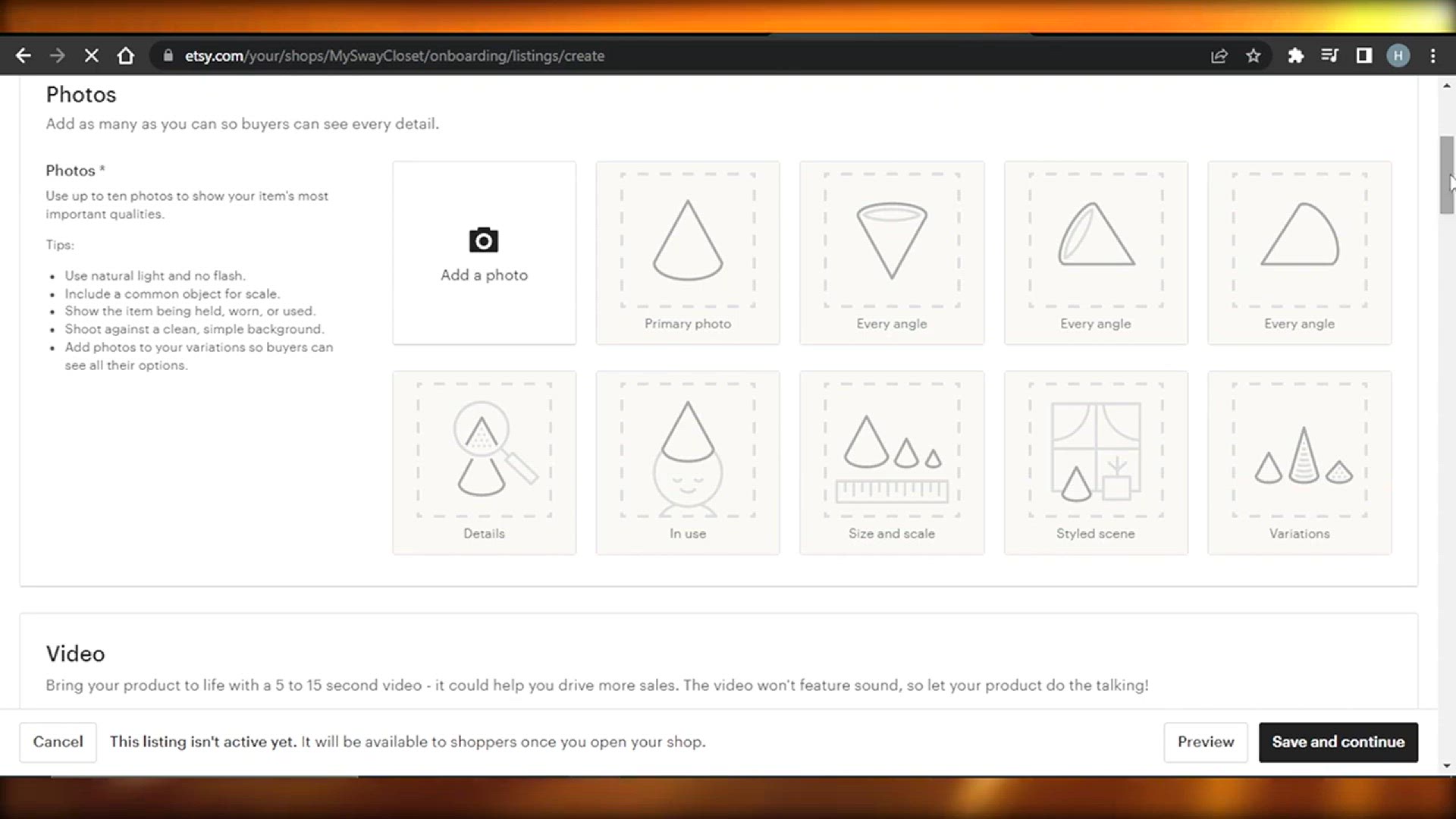The image size is (1456, 819).
Task: Click the 'Tips:' label
Action: click(x=60, y=245)
